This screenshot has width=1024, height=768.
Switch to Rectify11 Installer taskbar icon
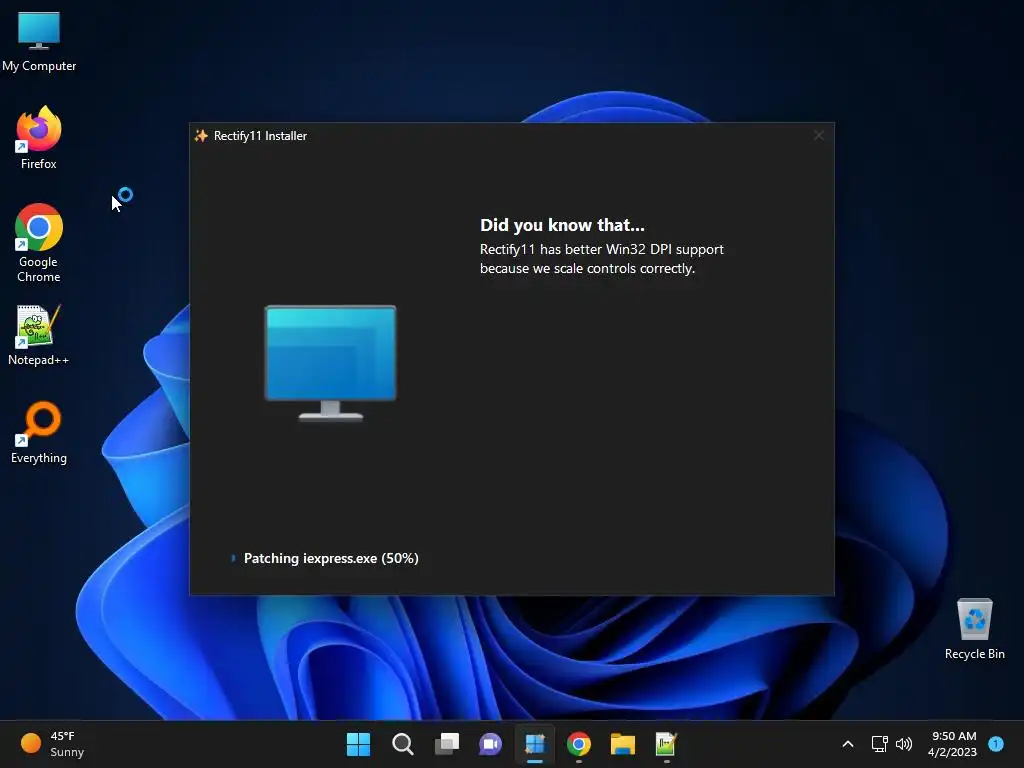[x=535, y=744]
